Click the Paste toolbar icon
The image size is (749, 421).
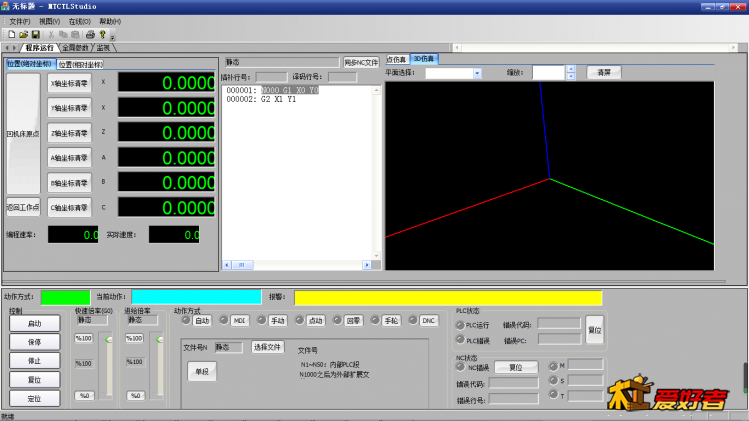tap(75, 34)
